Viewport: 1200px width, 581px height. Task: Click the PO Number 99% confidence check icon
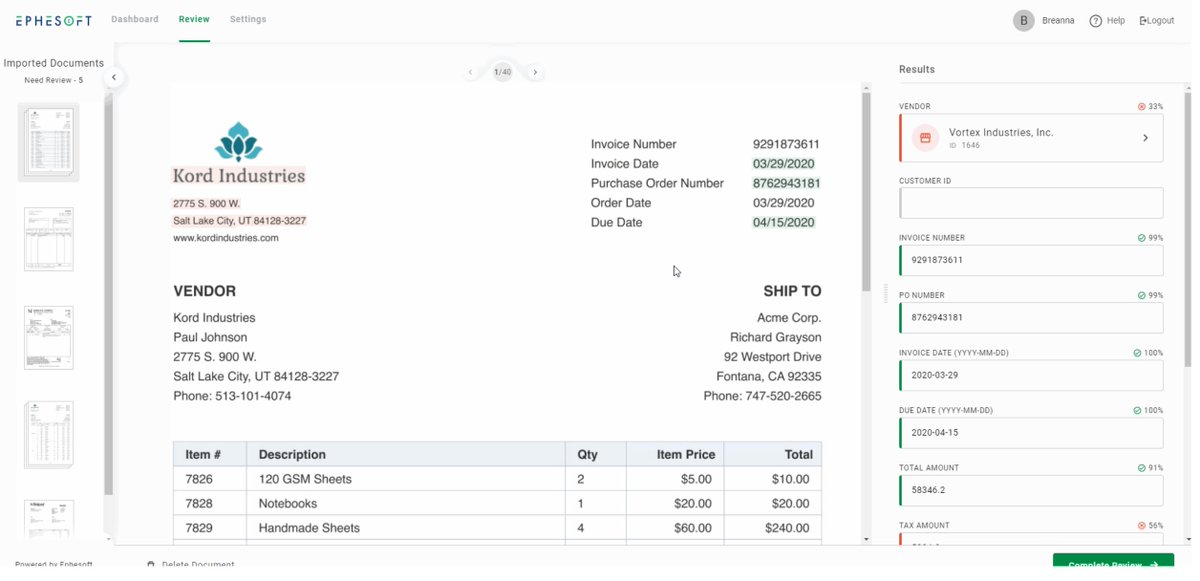click(x=1141, y=296)
